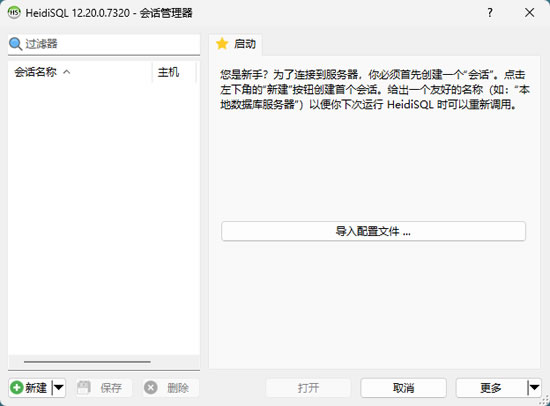This screenshot has height=406, width=550.
Task: Expand the dropdown arrow next to 新建
Action: click(59, 388)
